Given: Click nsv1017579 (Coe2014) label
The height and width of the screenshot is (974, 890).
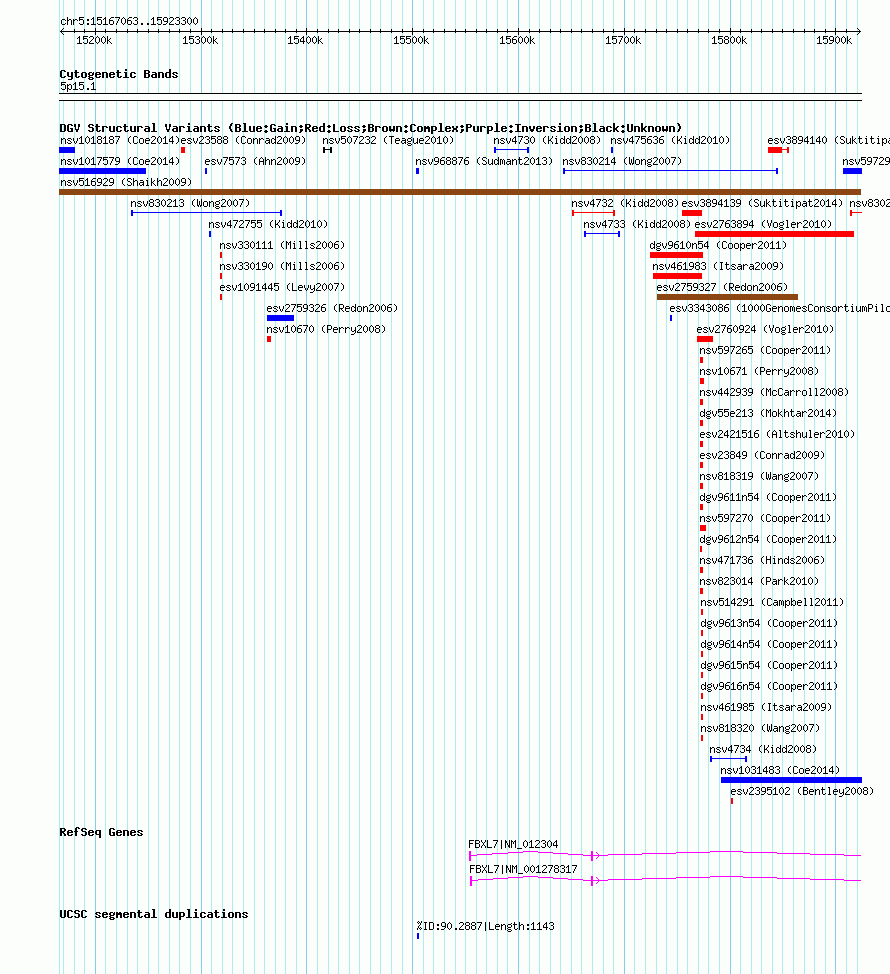Looking at the screenshot, I should pos(120,162).
